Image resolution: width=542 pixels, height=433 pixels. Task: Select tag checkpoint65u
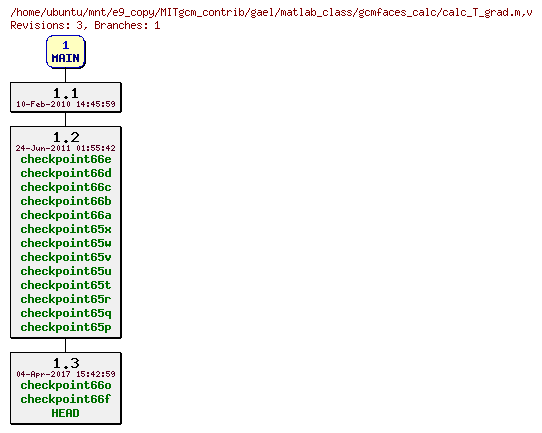coord(66,271)
